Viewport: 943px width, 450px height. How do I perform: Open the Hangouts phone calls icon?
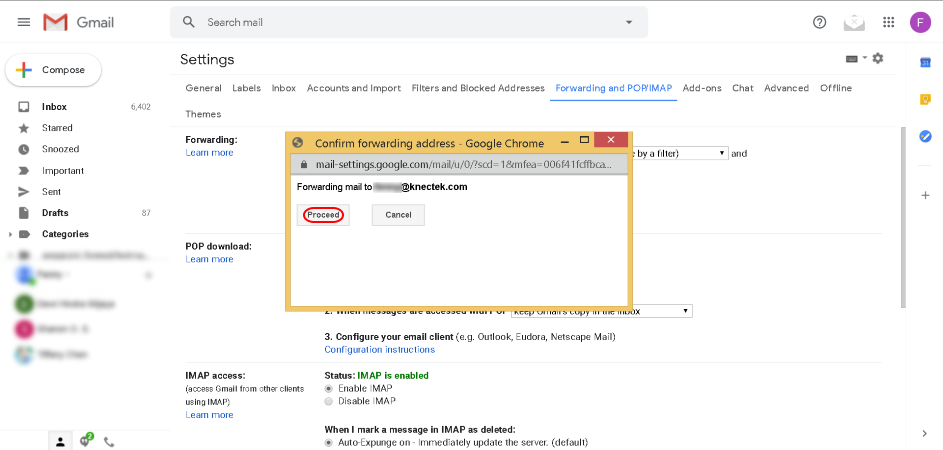109,442
